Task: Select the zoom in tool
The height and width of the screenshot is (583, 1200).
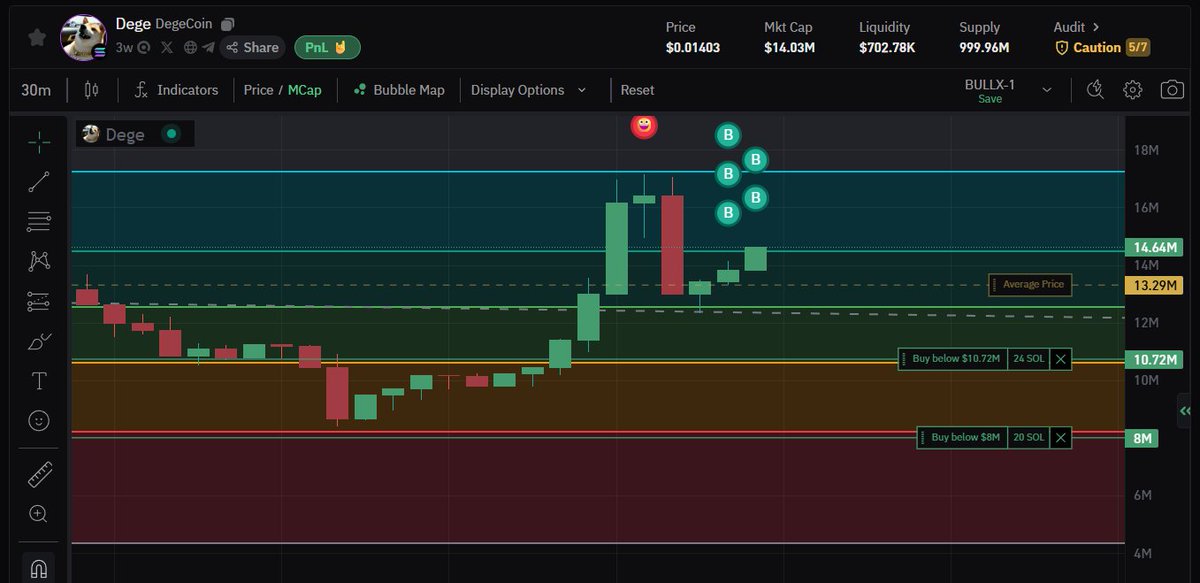Action: click(39, 514)
